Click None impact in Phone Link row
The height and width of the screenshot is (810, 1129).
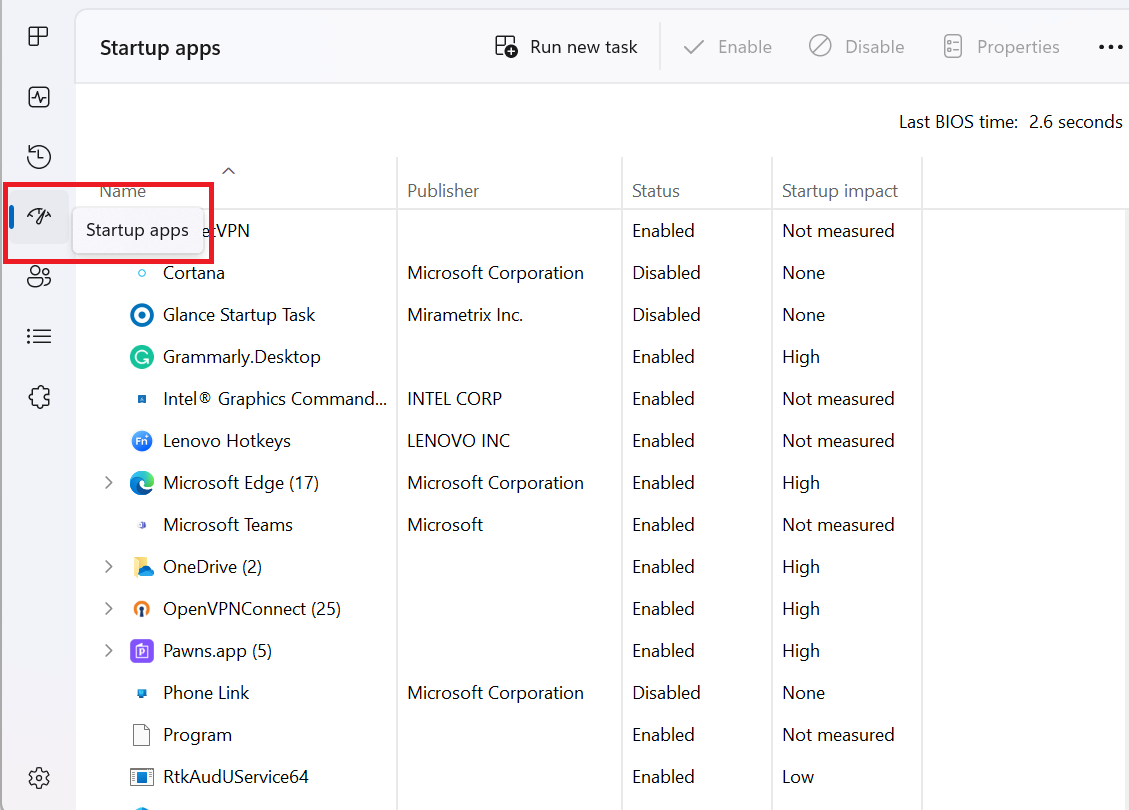[x=804, y=693]
